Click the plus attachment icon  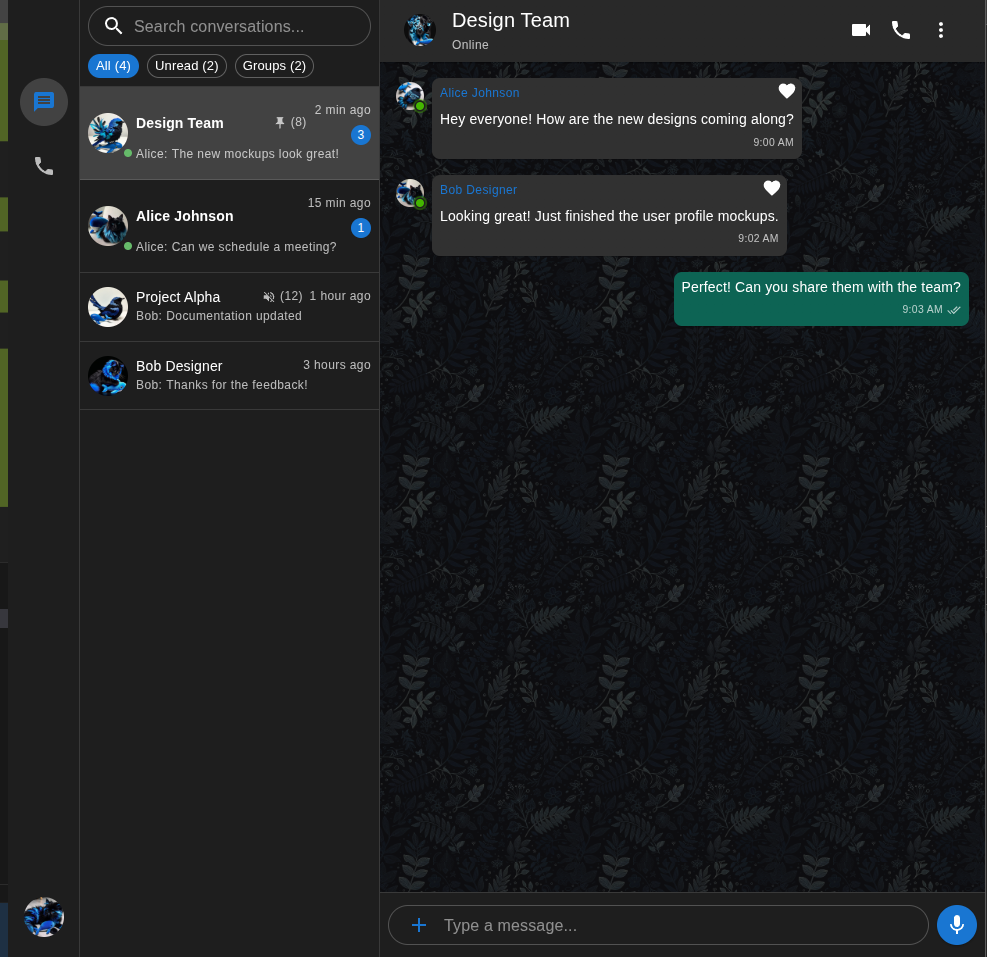click(x=419, y=925)
